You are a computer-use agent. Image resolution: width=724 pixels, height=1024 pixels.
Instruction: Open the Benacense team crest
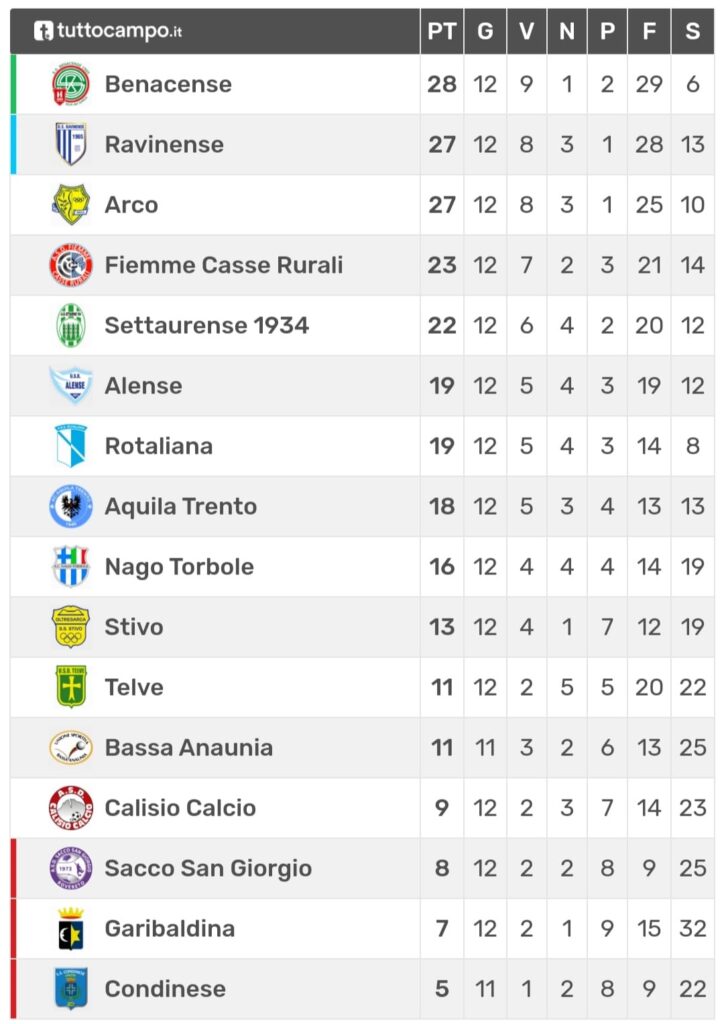pyautogui.click(x=71, y=84)
